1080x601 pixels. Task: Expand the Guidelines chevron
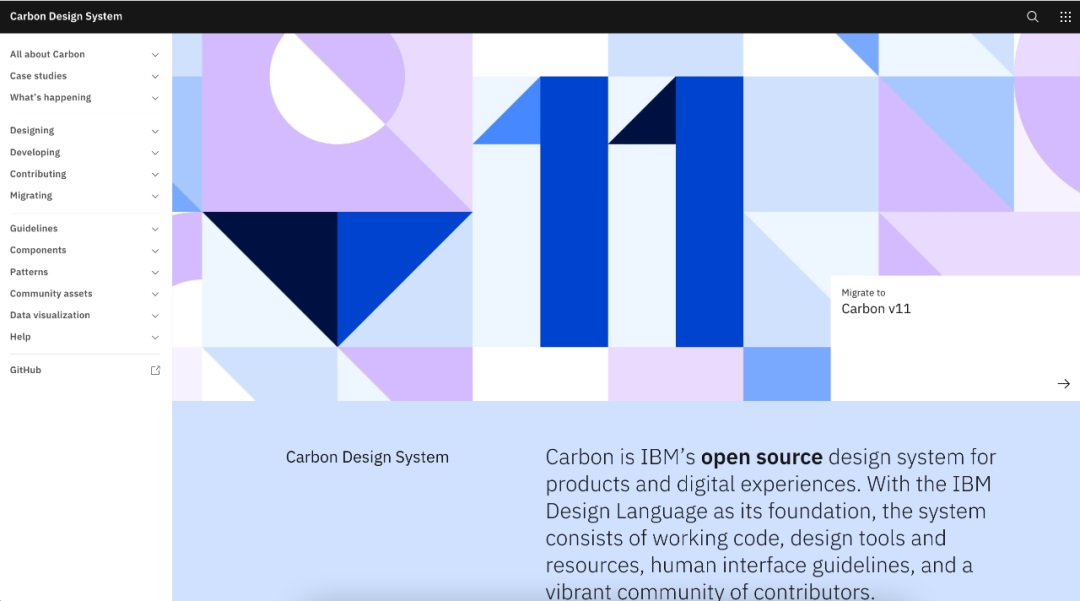click(x=155, y=229)
